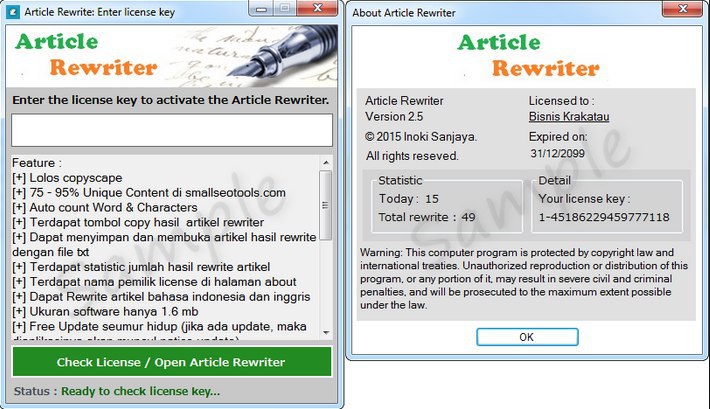The width and height of the screenshot is (710, 409).
Task: Click 'Dapat Rewrite artikel bahasa indonesia dan inggris' line
Action: click(x=161, y=297)
